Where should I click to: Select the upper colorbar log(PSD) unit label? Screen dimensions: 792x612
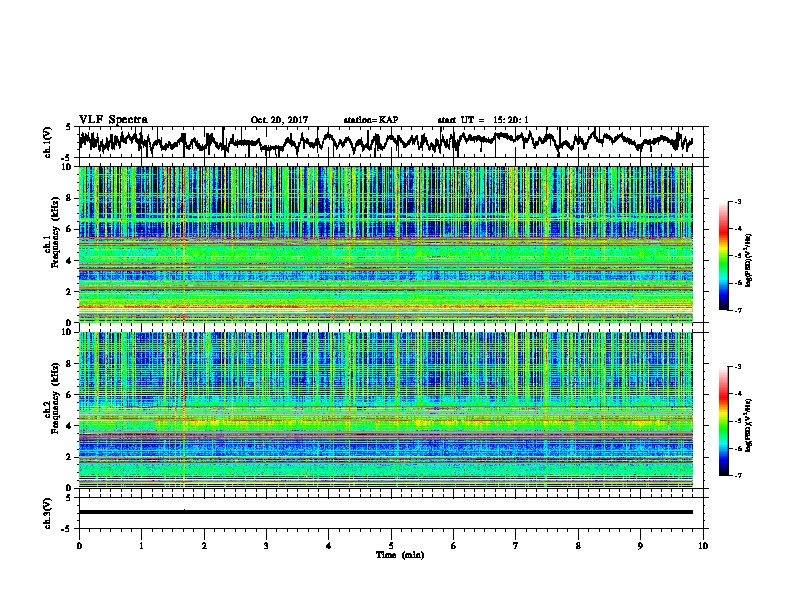tap(748, 260)
